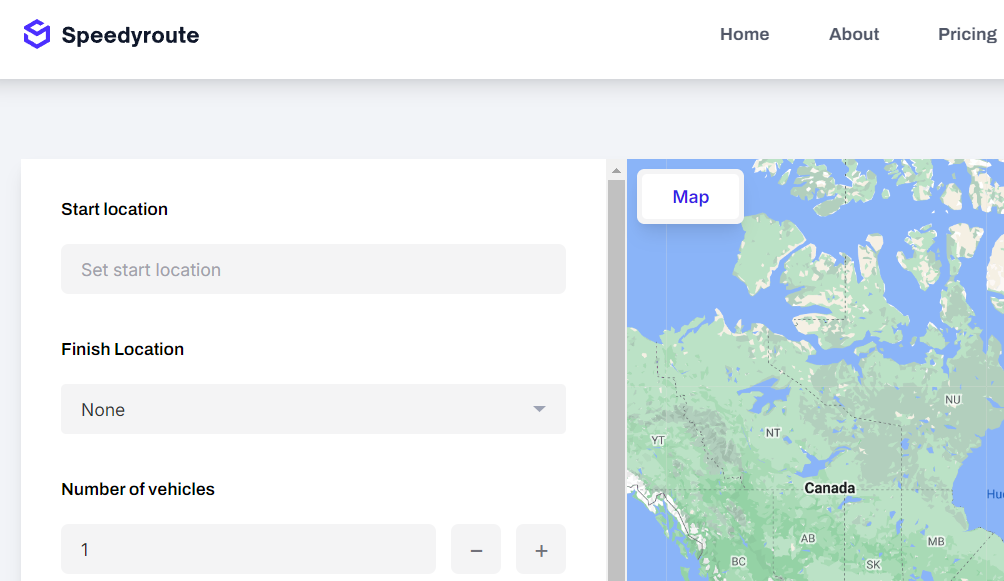Click the Finish Location dropdown arrow

[x=539, y=409]
